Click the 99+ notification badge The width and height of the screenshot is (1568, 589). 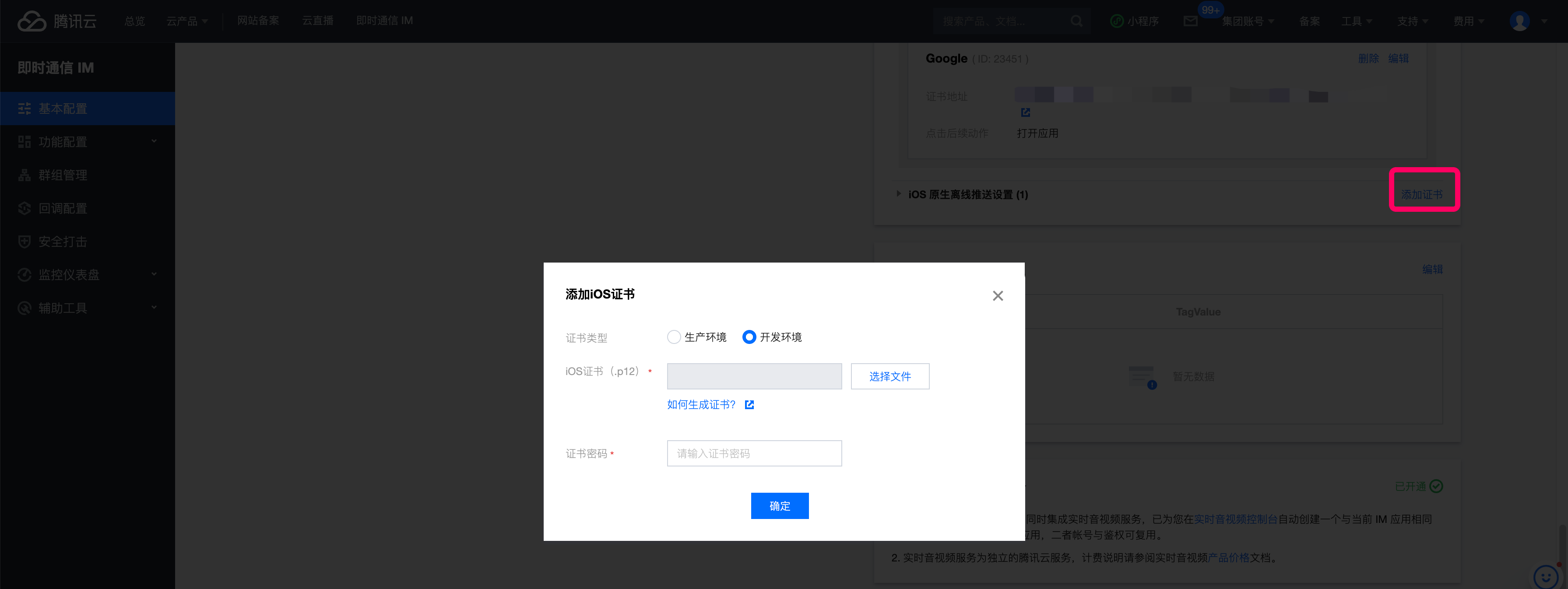pyautogui.click(x=1210, y=10)
